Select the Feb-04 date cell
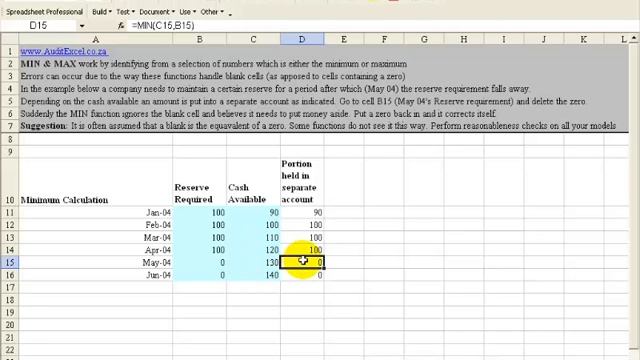Screen dimensions: 640x360 (x=96, y=225)
